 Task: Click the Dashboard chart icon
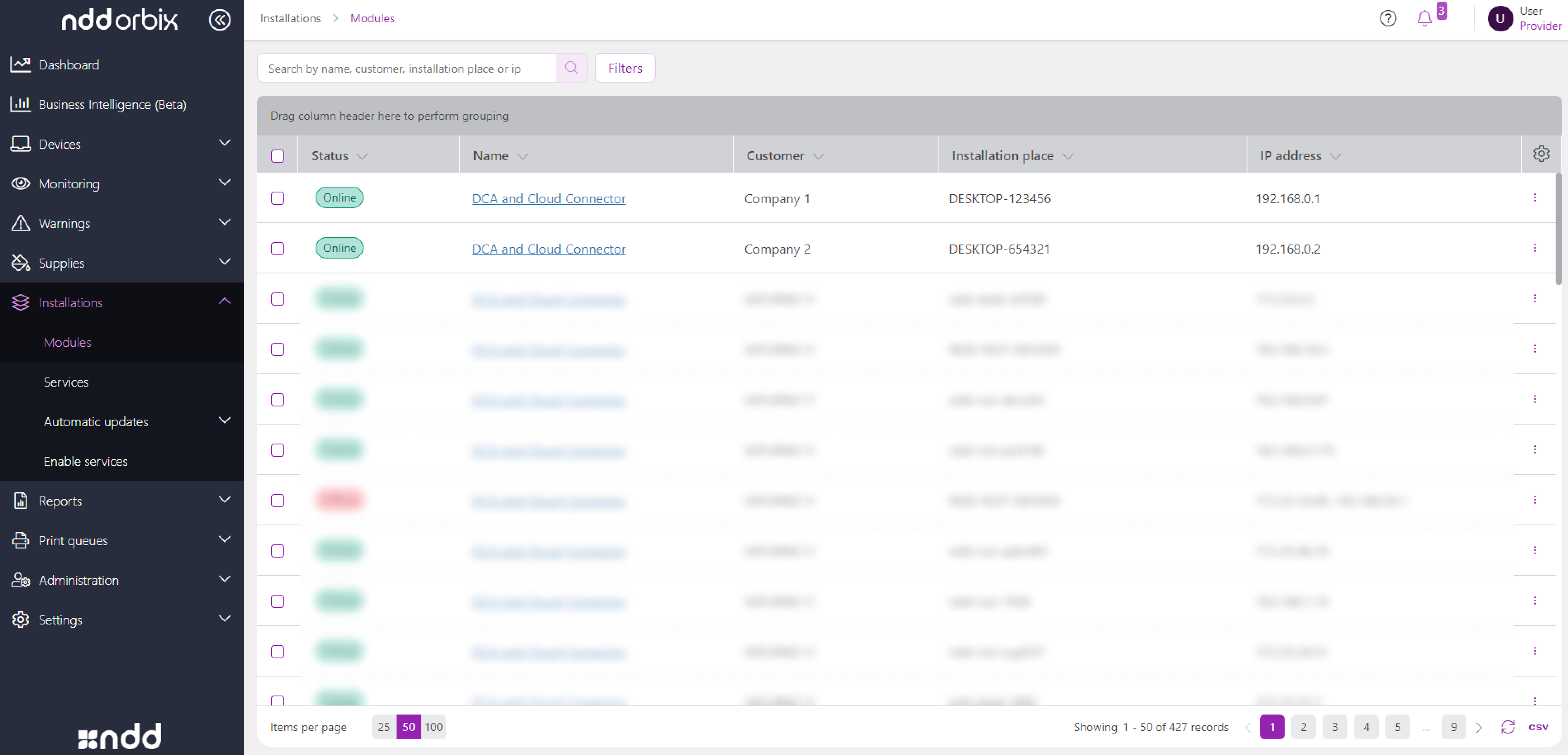click(x=21, y=64)
